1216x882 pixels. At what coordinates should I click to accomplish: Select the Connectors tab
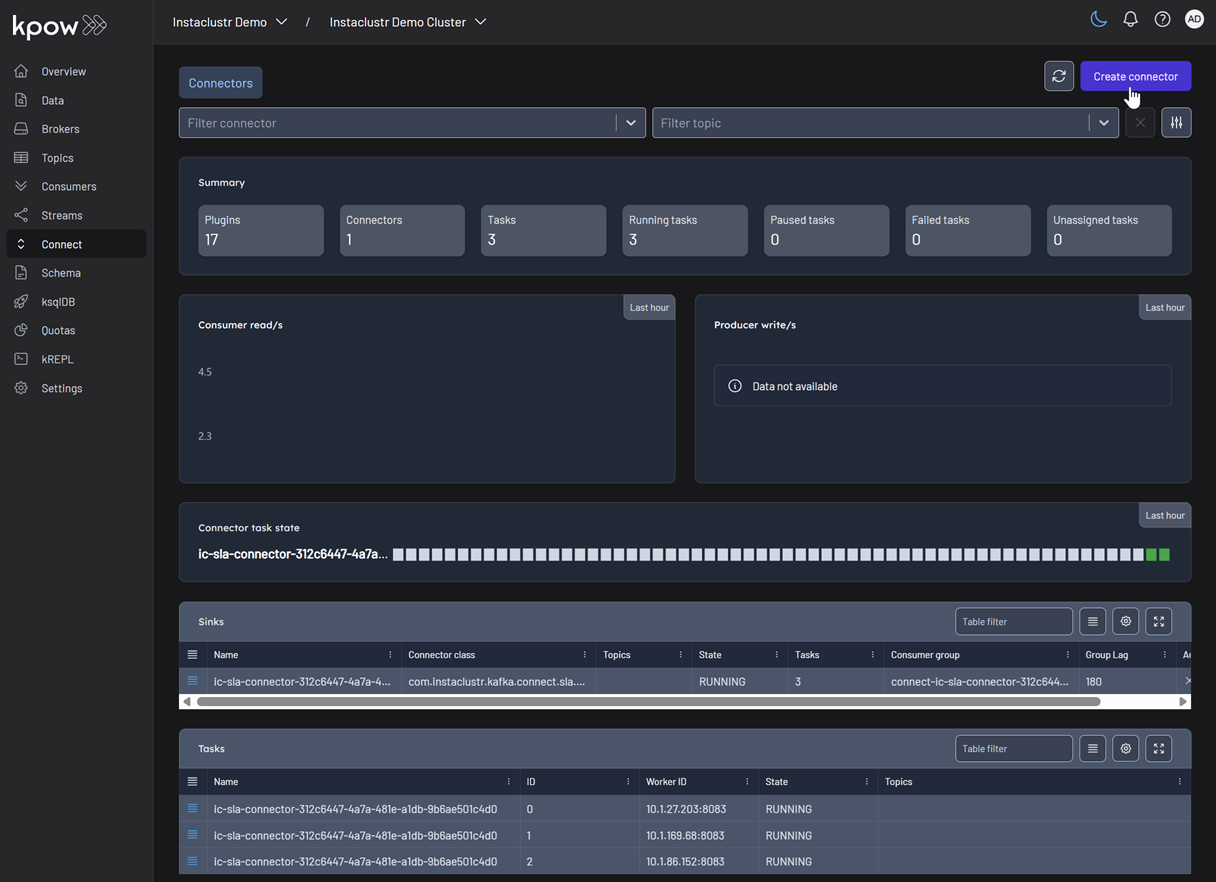220,82
